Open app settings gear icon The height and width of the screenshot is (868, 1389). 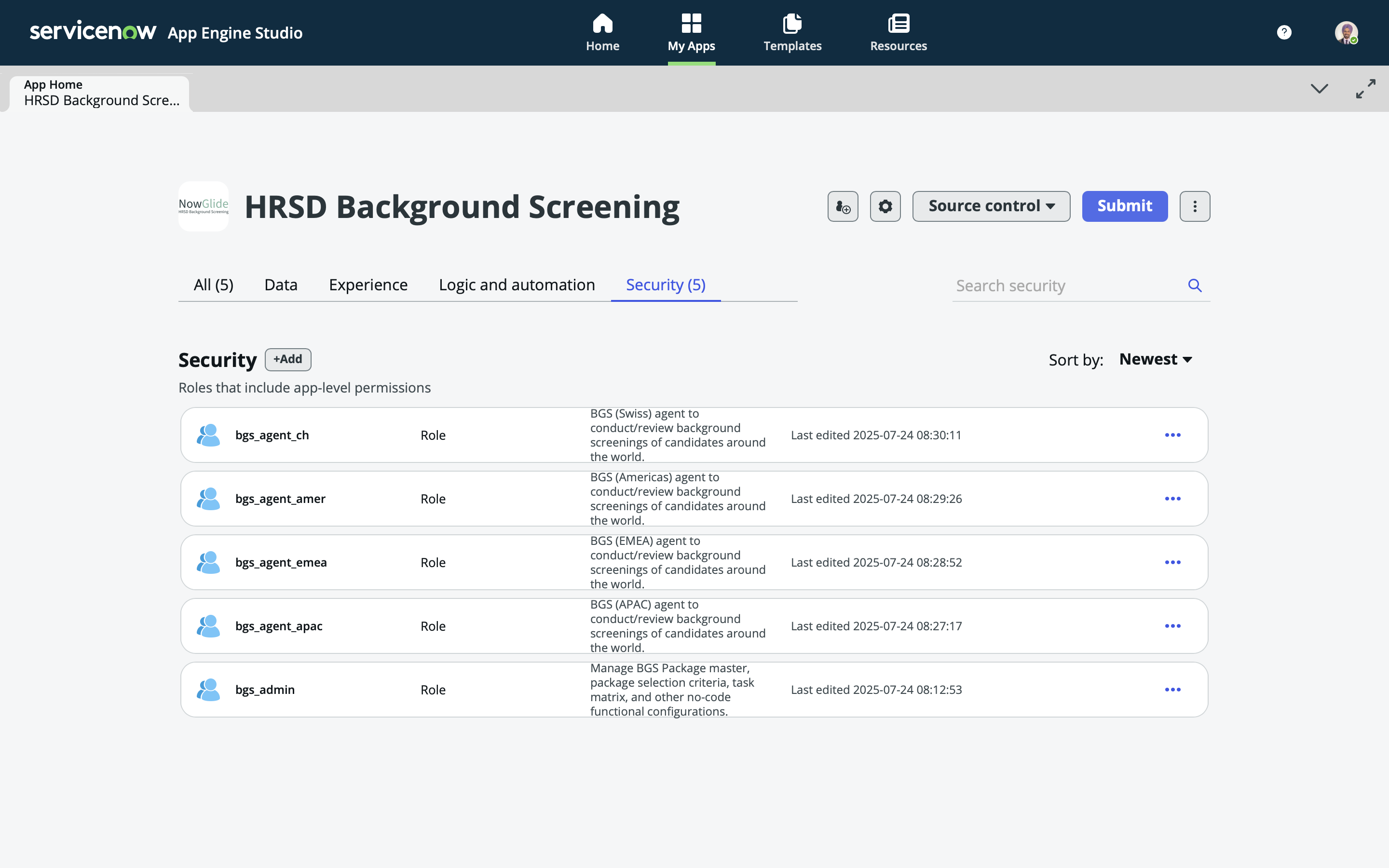885,206
